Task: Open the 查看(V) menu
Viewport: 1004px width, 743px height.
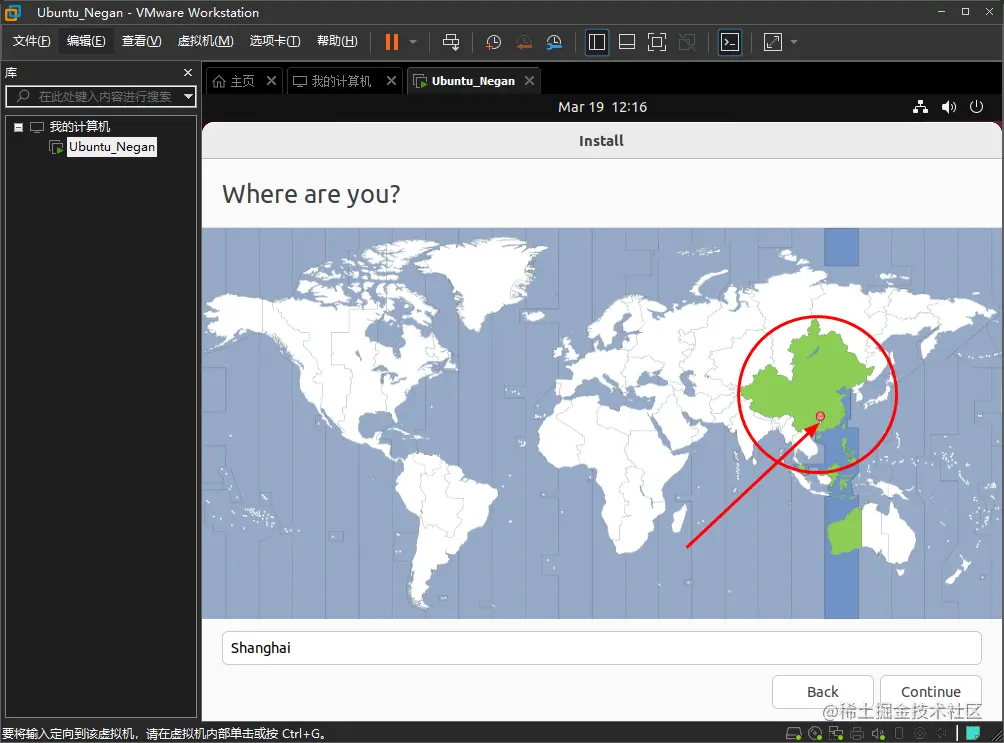Action: pyautogui.click(x=142, y=41)
